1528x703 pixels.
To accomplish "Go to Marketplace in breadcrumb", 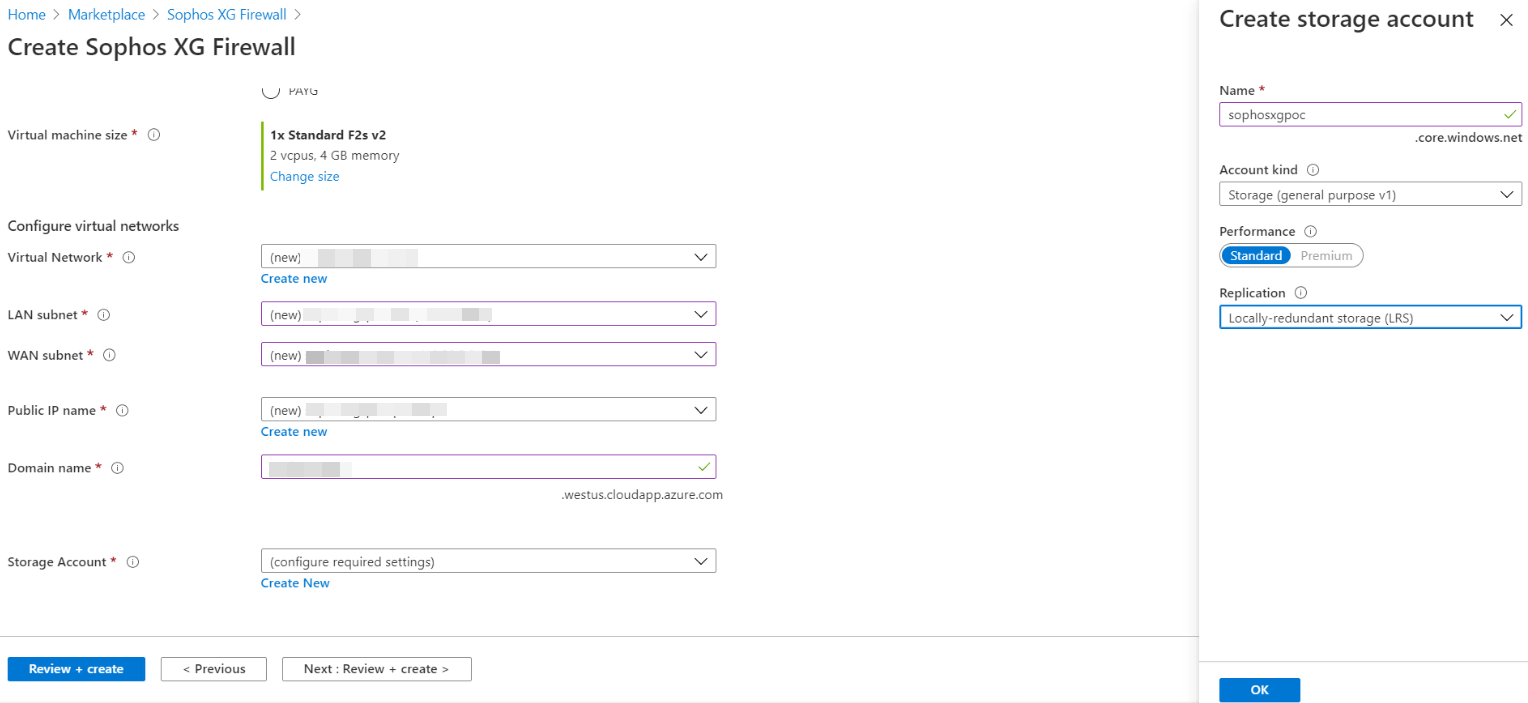I will coord(106,15).
